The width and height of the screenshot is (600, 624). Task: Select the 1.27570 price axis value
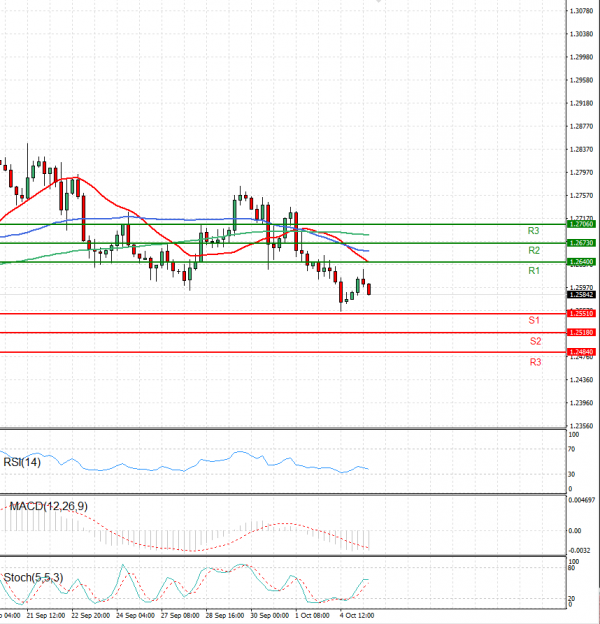coord(581,195)
